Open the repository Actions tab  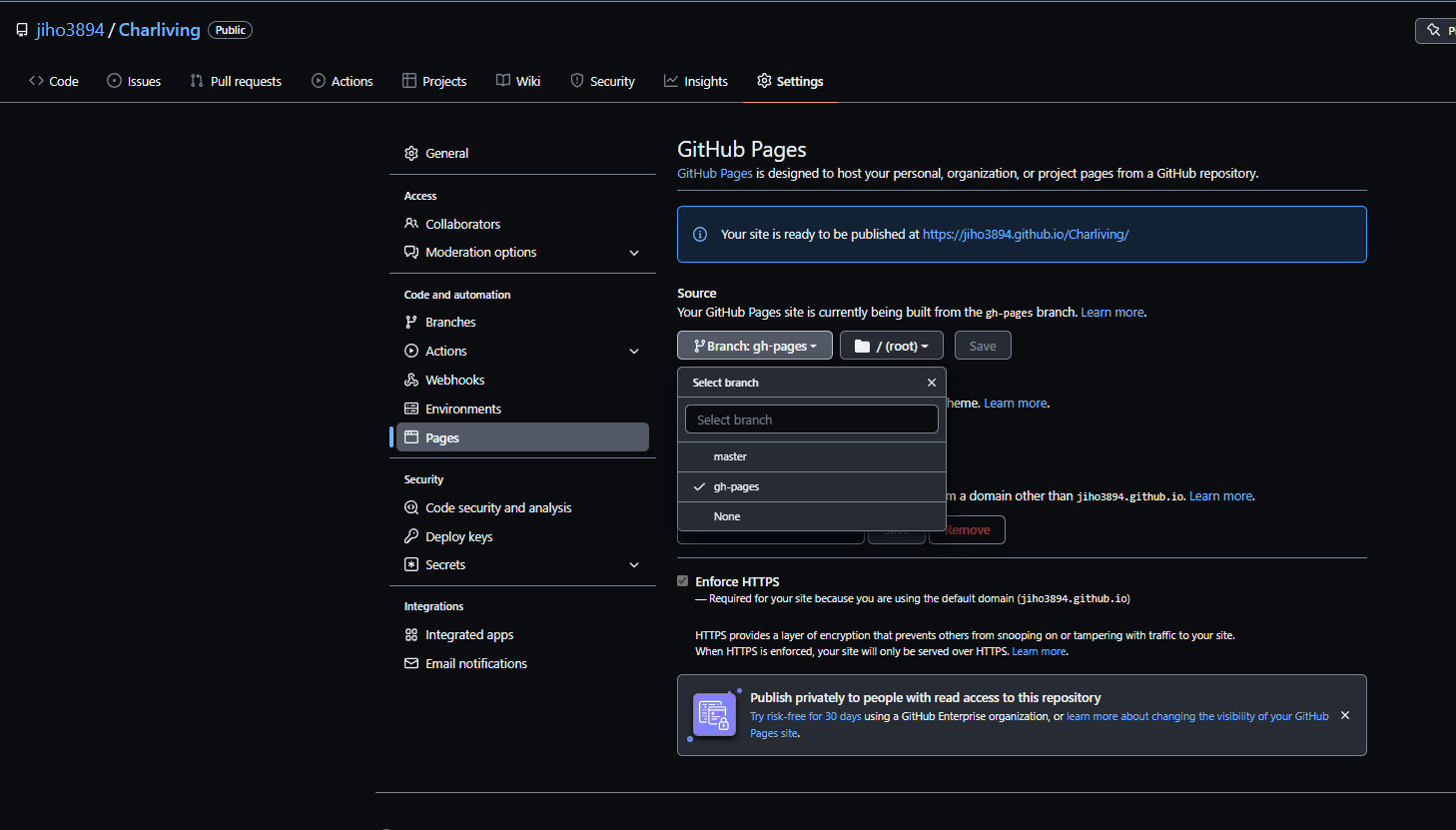tap(343, 81)
